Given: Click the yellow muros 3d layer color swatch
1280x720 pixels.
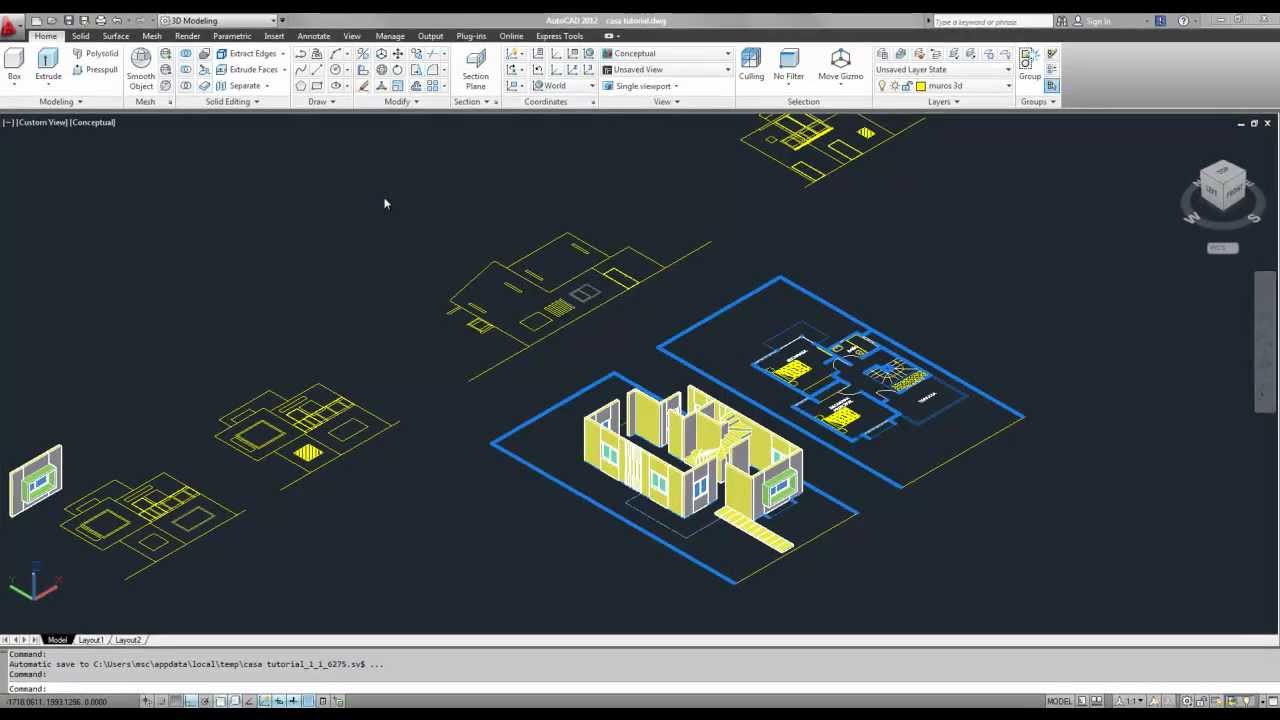Looking at the screenshot, I should (921, 86).
